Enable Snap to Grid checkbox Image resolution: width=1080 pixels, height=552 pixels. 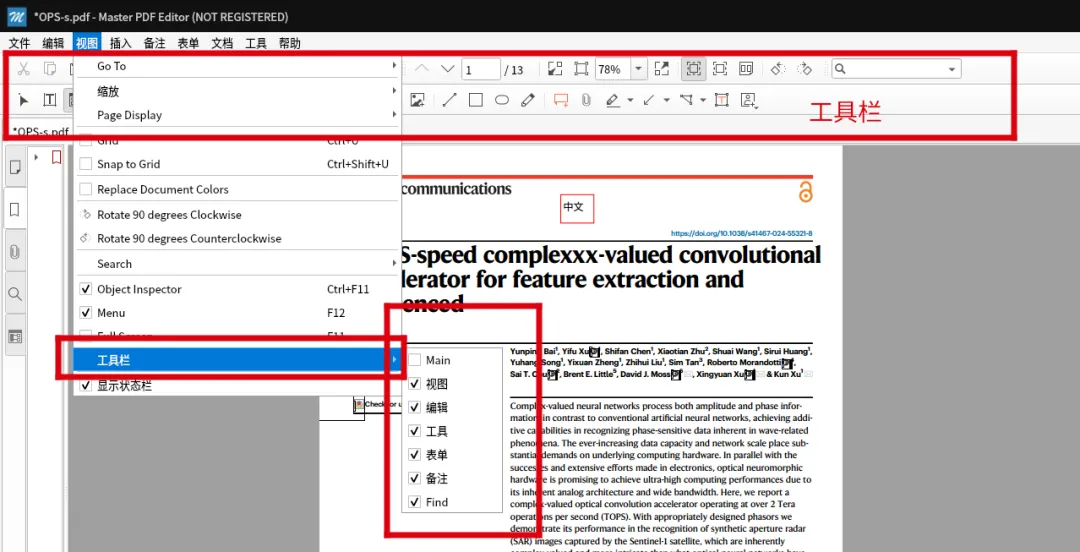(x=85, y=164)
